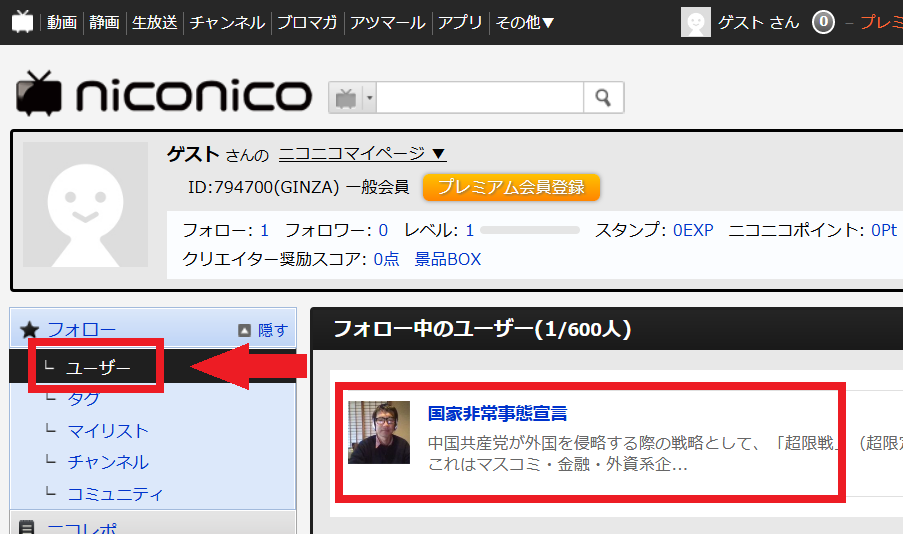Expand ニコニコマイページ dropdown
Screen dimensions: 903x534
coord(363,154)
